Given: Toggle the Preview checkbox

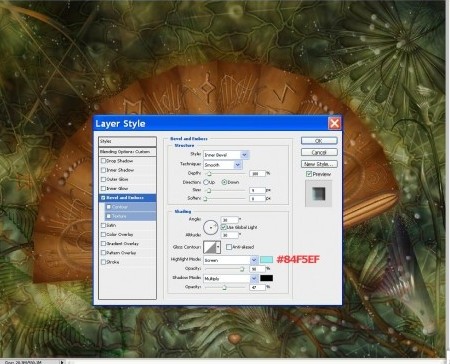Looking at the screenshot, I should [x=309, y=174].
